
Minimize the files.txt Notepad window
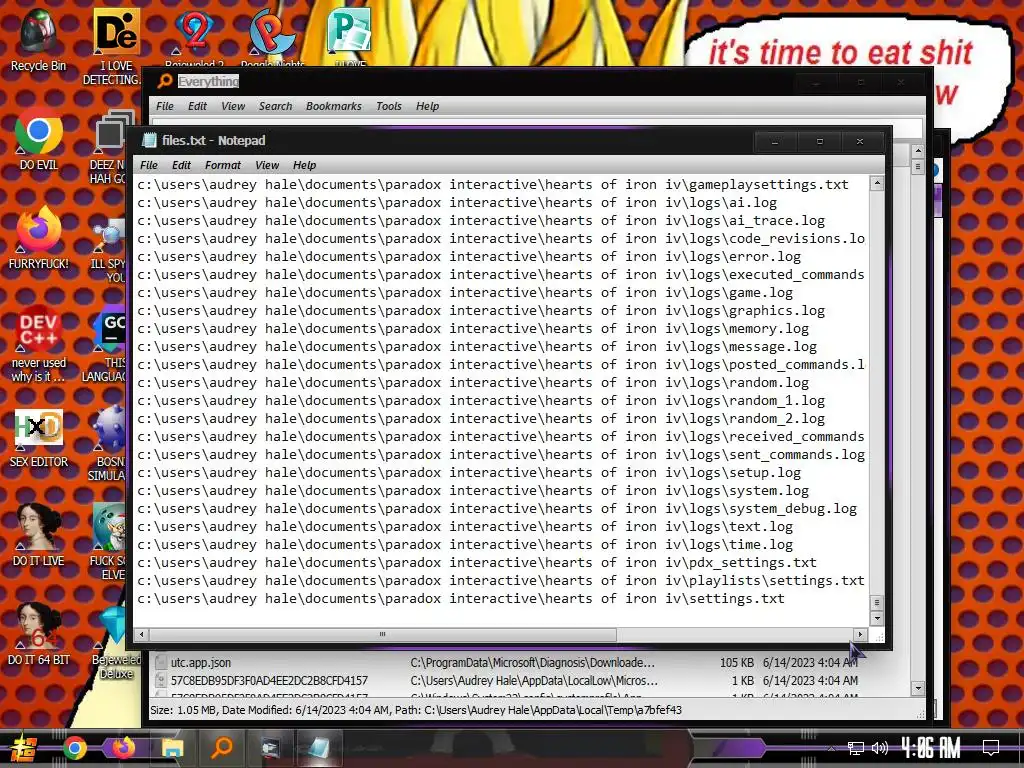(x=775, y=141)
